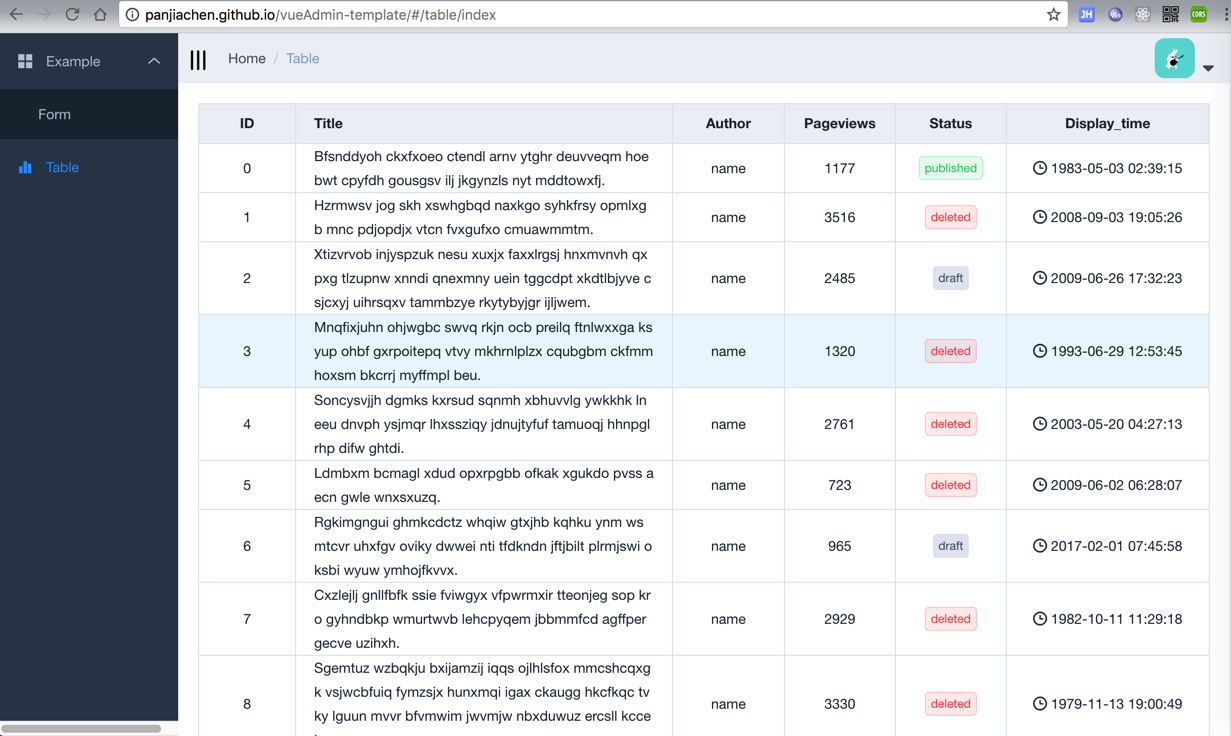Screen dimensions: 1231x736
Task: Collapse the Example sidebar menu
Action: point(154,61)
